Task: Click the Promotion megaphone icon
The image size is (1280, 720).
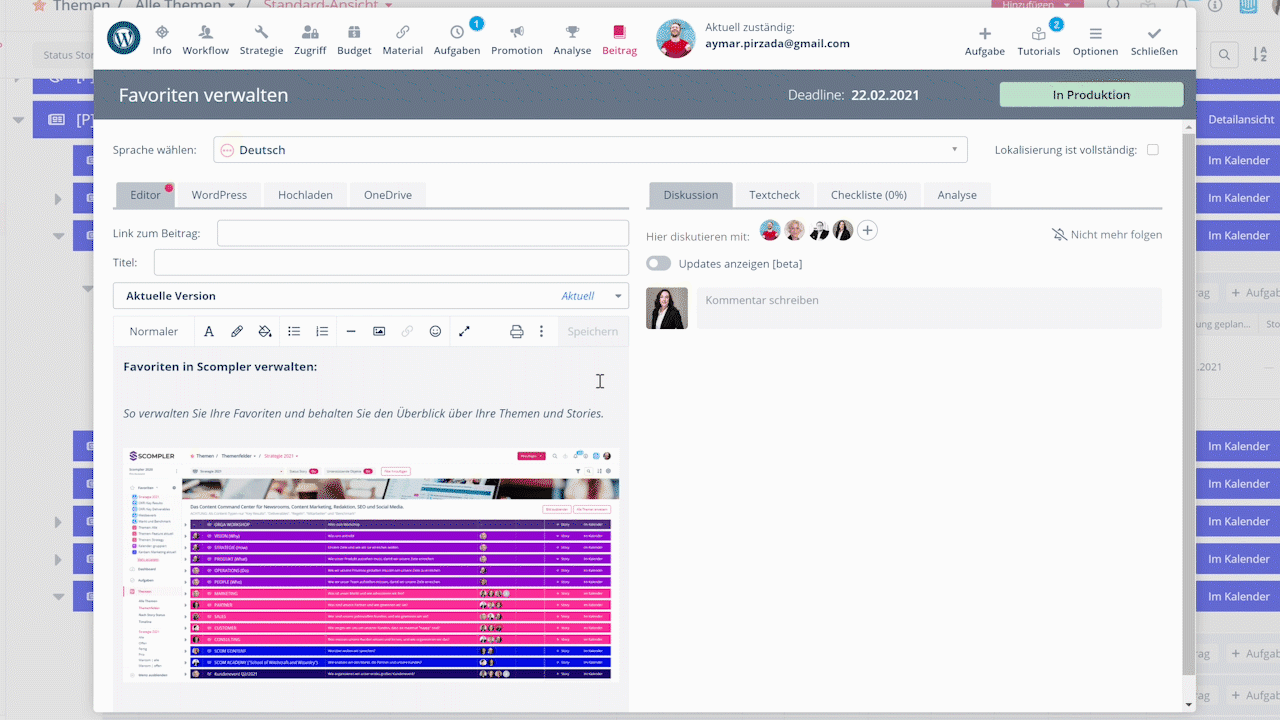Action: [x=516, y=40]
